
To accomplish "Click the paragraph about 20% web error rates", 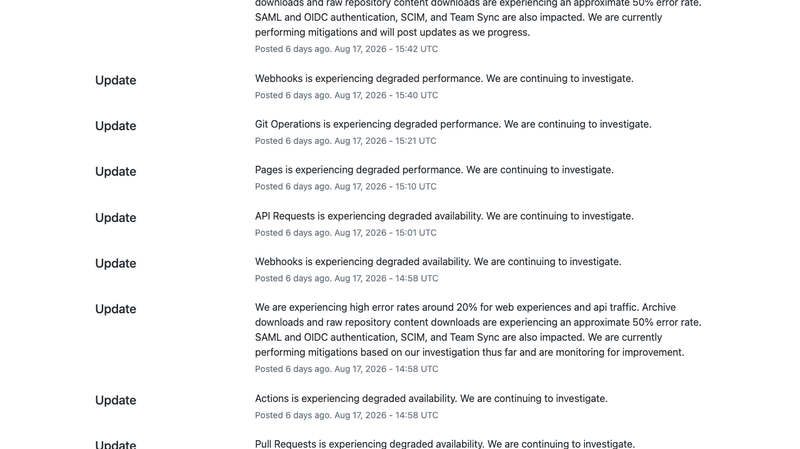I will coord(478,330).
